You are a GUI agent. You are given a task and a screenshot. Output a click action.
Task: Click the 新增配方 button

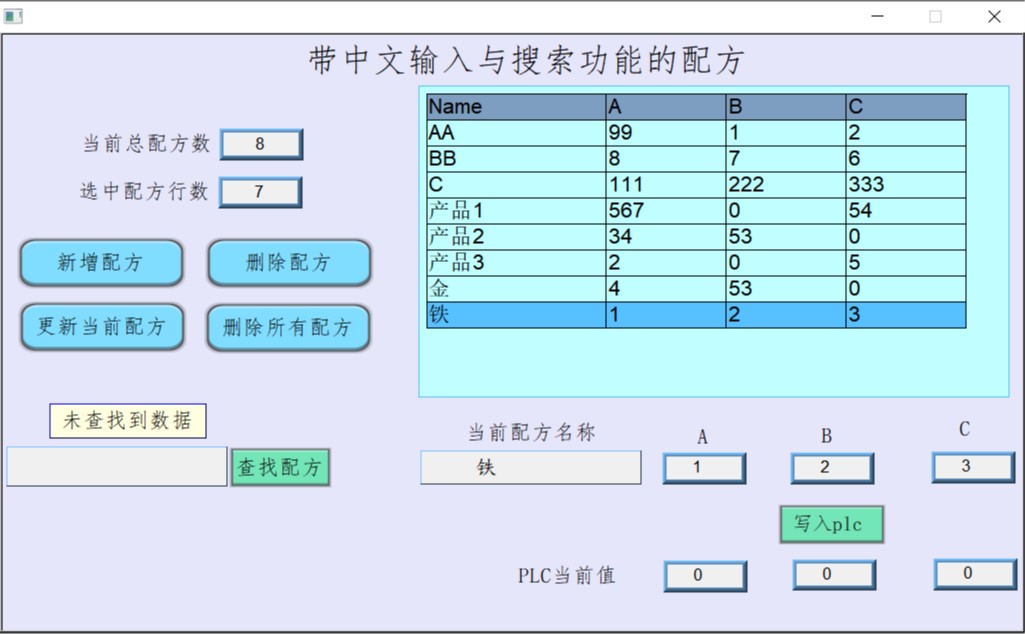click(x=101, y=263)
